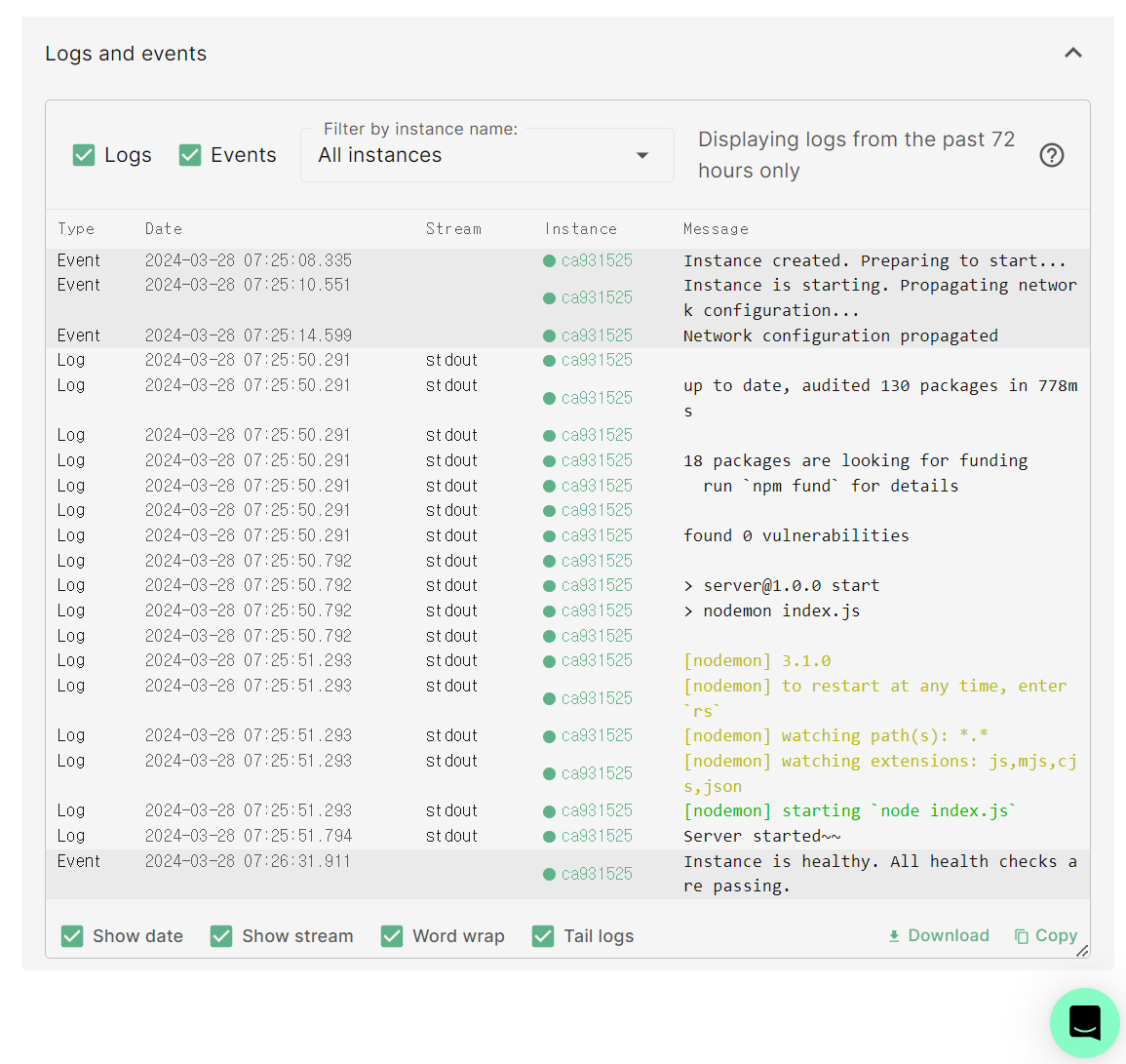The height and width of the screenshot is (1064, 1126).
Task: Disable the Word wrap option
Action: 392,936
